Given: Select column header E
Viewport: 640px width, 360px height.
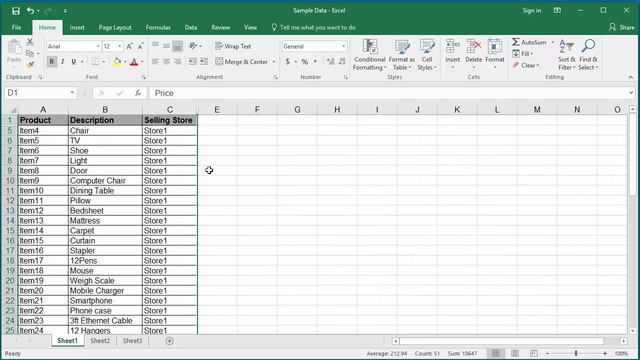Looking at the screenshot, I should 217,109.
